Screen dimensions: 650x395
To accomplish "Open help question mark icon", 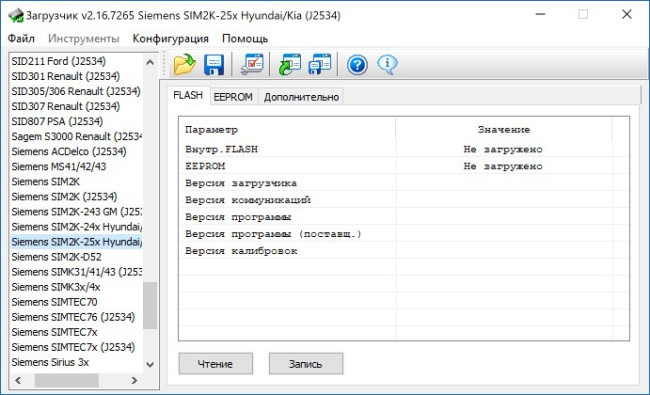I will [357, 65].
